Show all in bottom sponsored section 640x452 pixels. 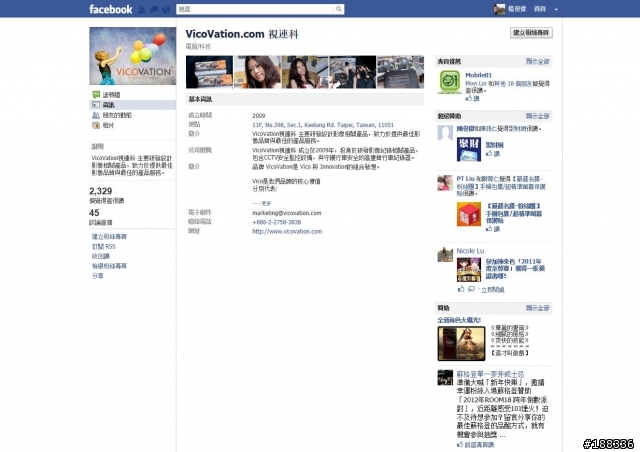point(537,308)
